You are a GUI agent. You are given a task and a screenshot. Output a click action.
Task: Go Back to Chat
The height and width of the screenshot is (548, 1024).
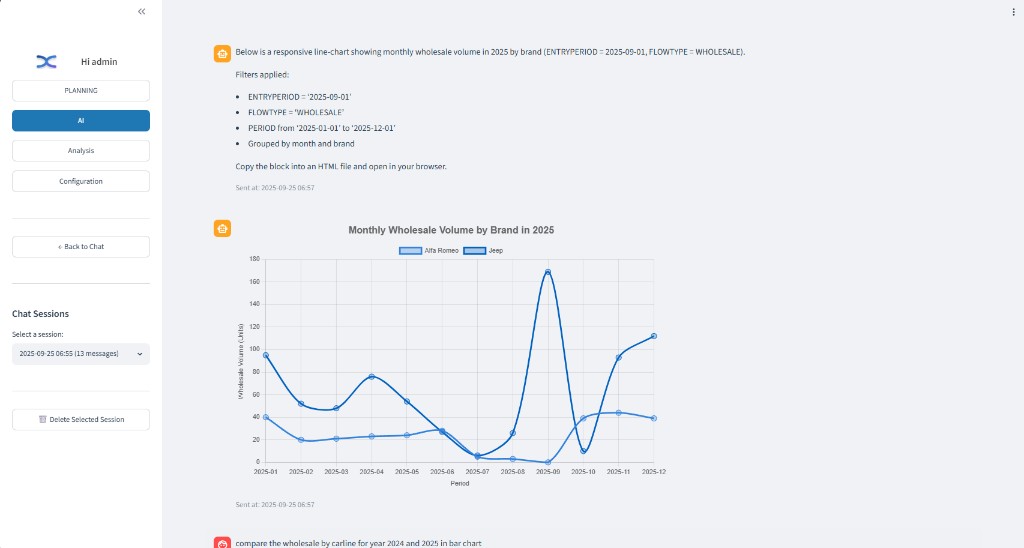81,247
